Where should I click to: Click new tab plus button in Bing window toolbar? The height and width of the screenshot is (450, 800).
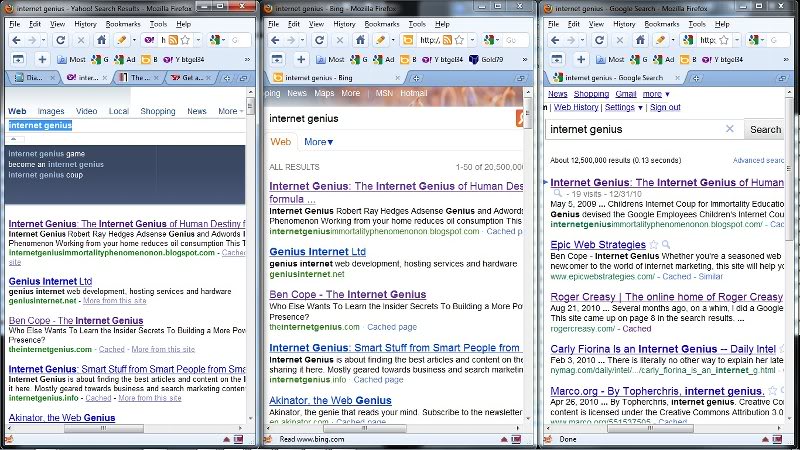click(301, 60)
